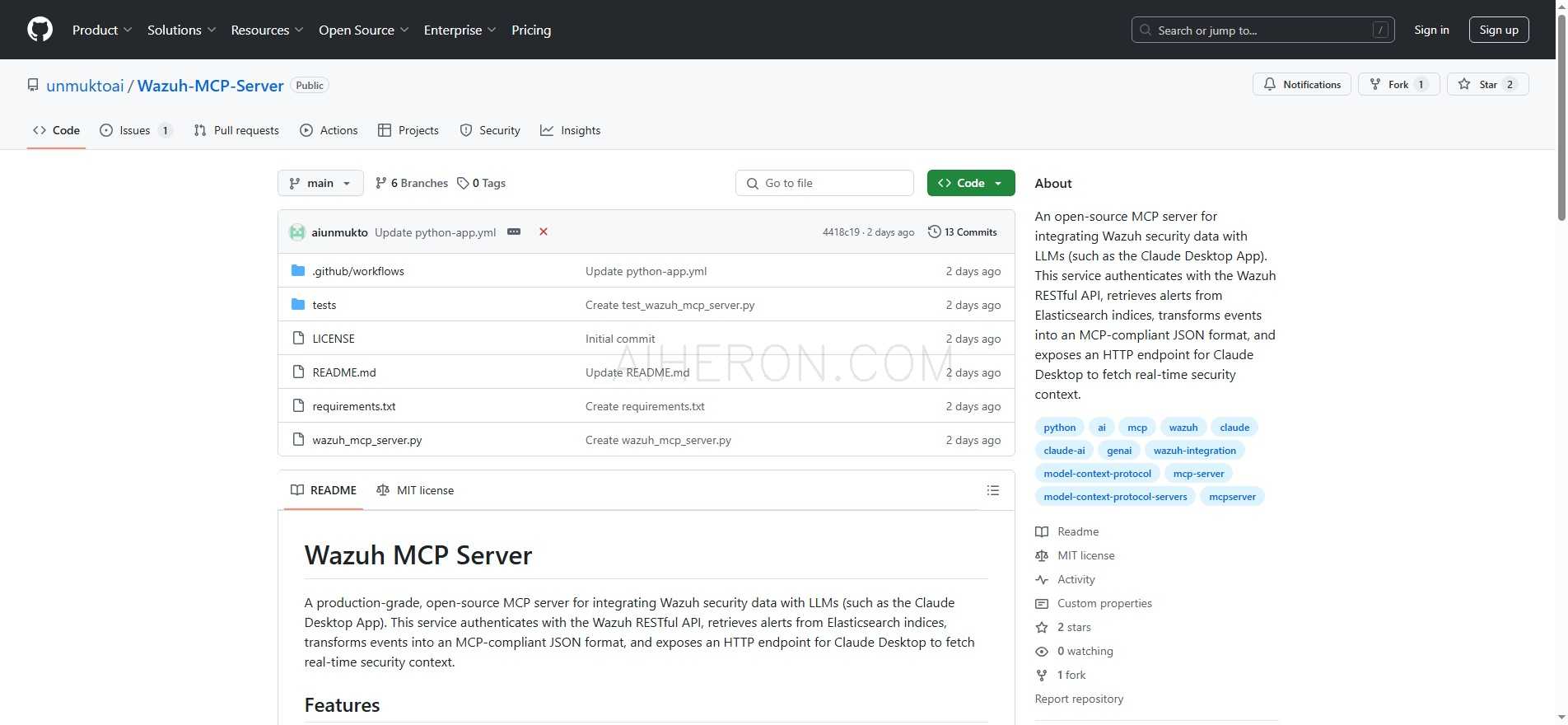
Task: Open the Code tab
Action: [56, 130]
